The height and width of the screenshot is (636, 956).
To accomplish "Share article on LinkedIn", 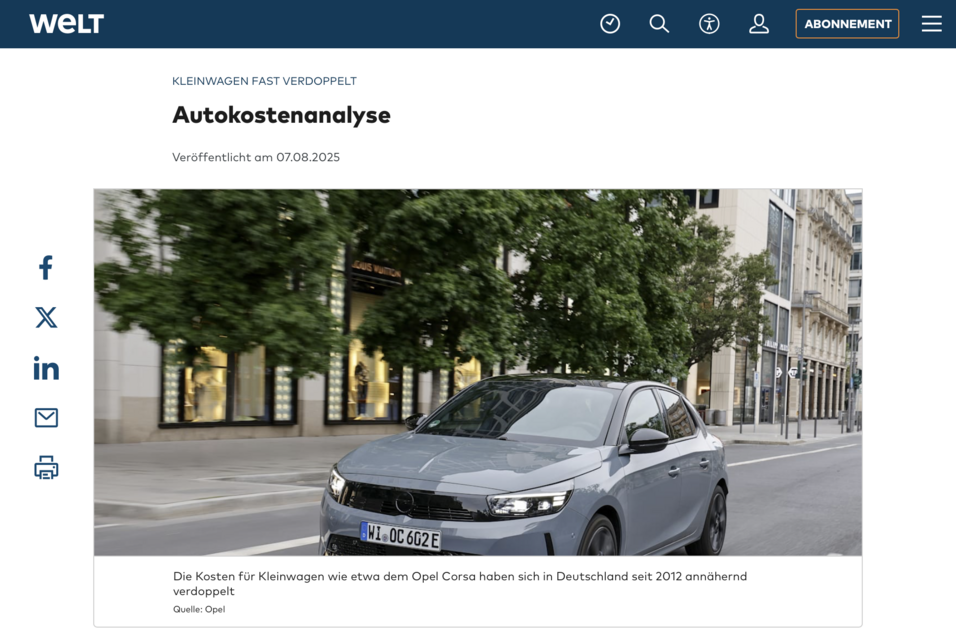I will tap(46, 368).
